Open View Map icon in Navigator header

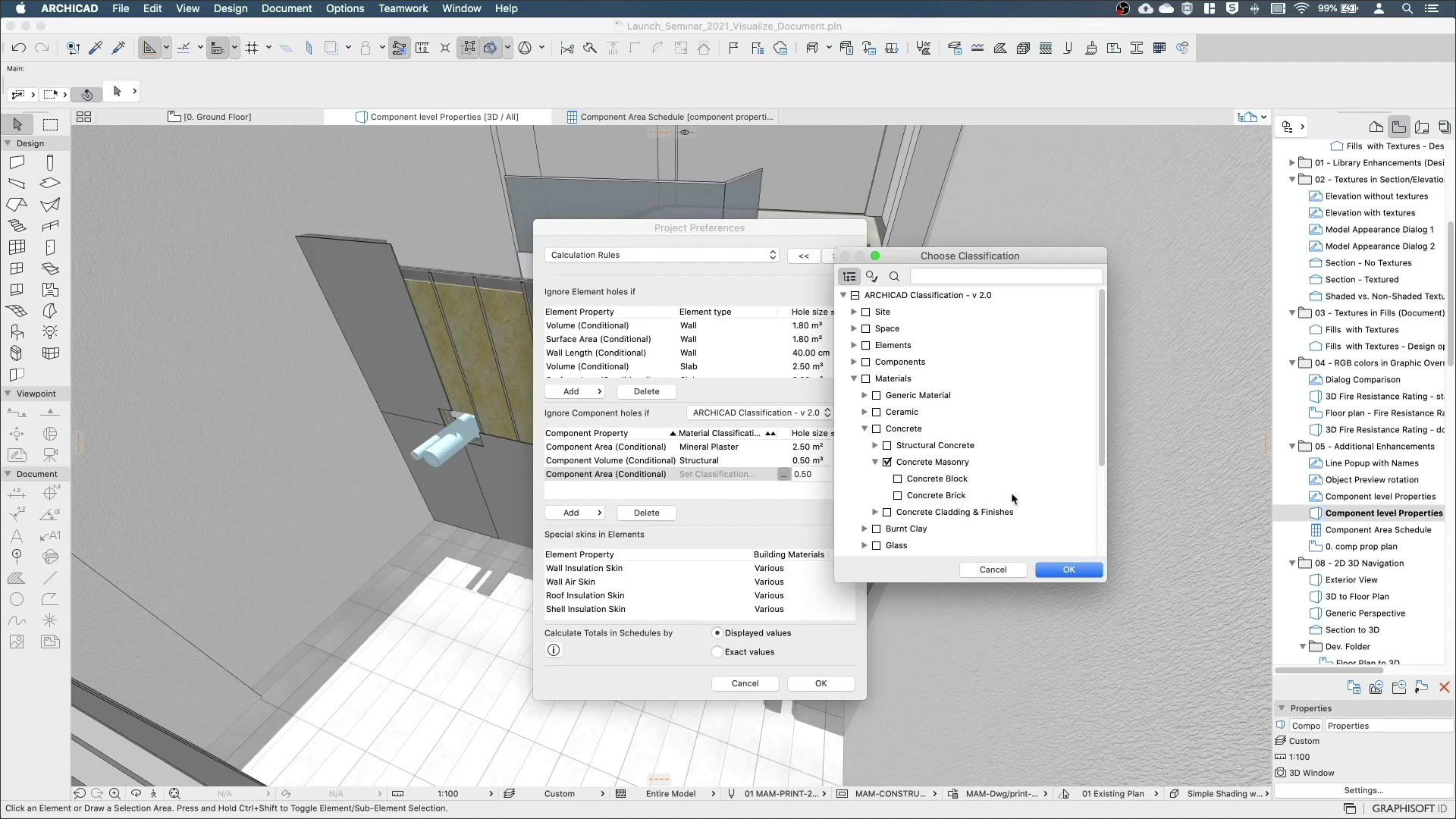point(1399,127)
